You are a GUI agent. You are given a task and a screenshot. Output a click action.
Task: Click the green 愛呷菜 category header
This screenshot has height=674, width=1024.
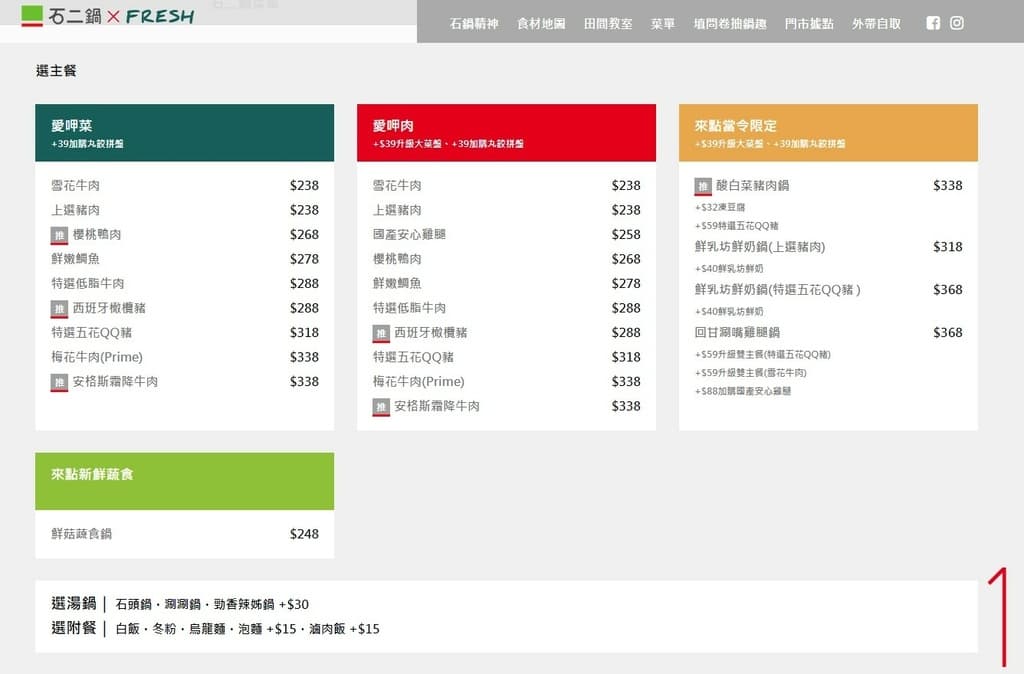[x=185, y=133]
